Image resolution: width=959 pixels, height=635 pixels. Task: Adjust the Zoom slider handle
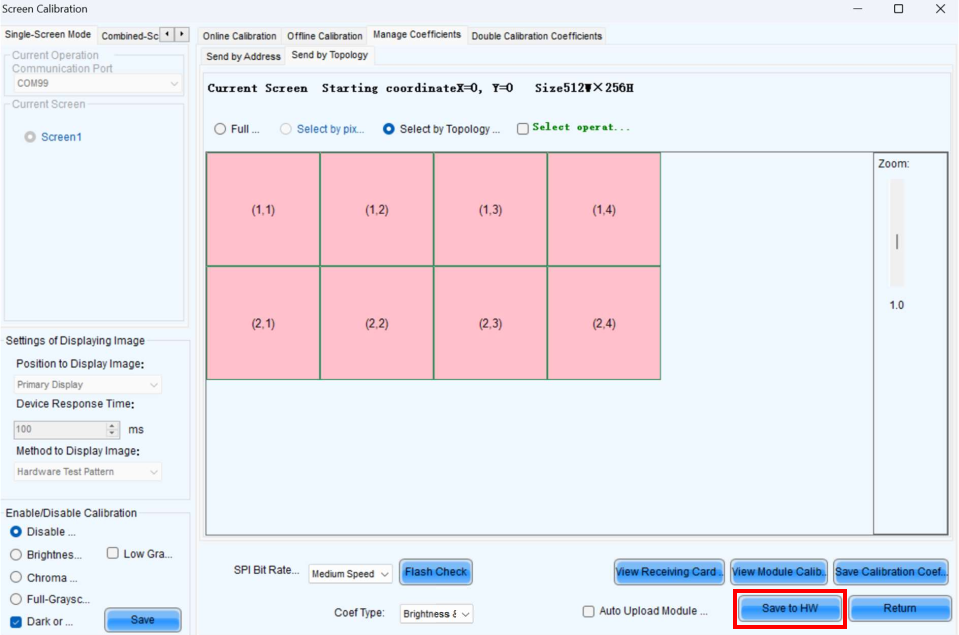897,241
